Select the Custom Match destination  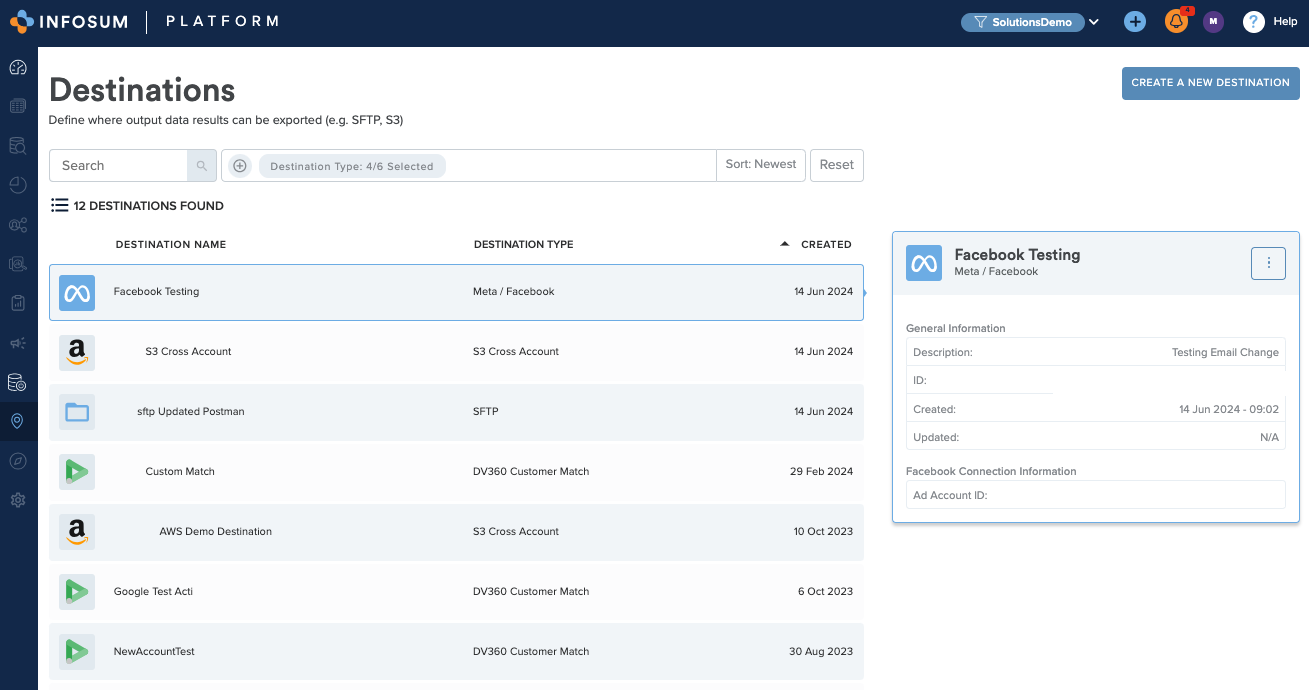[180, 472]
